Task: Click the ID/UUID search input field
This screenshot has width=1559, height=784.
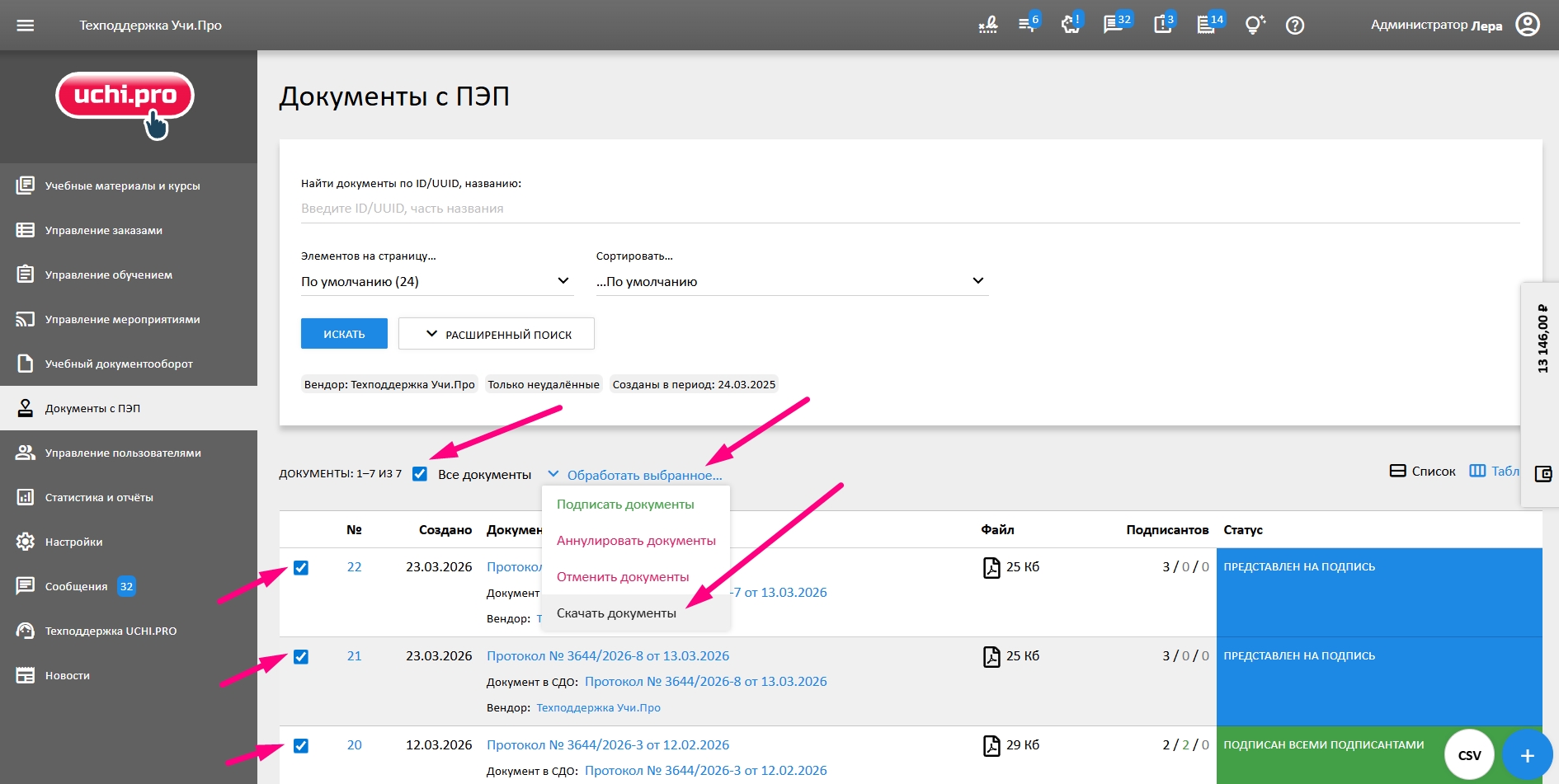Action: [x=907, y=209]
